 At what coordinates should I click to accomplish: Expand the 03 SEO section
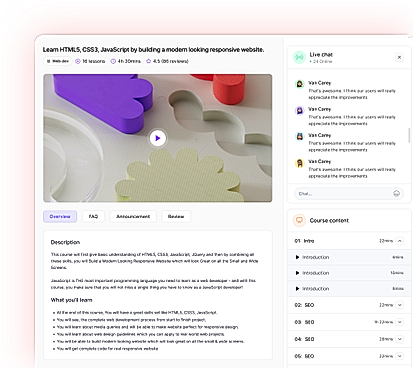click(400, 322)
